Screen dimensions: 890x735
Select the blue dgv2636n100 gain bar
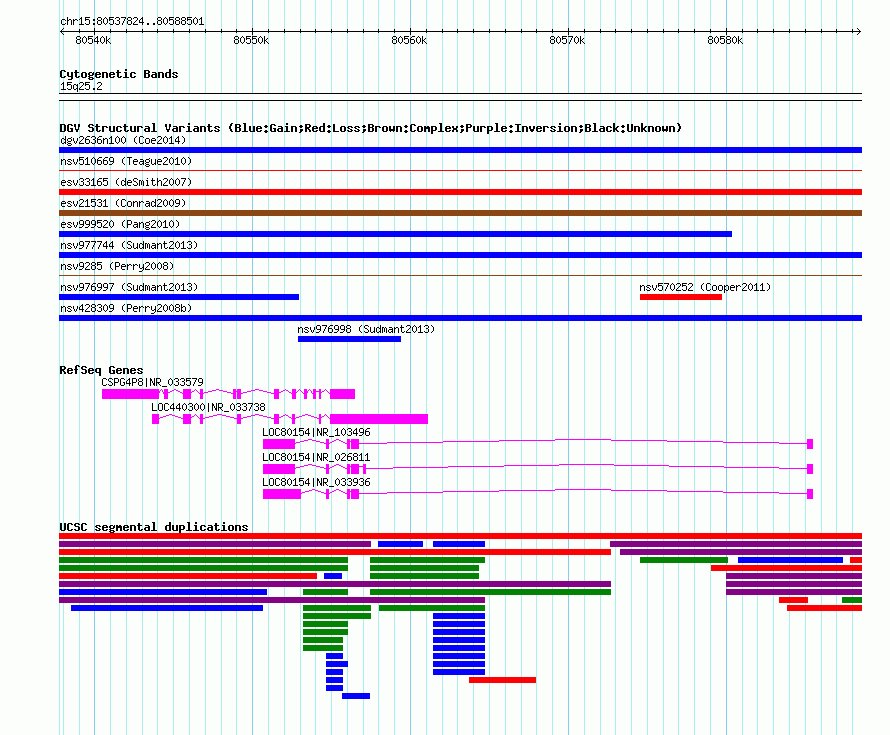click(x=460, y=150)
